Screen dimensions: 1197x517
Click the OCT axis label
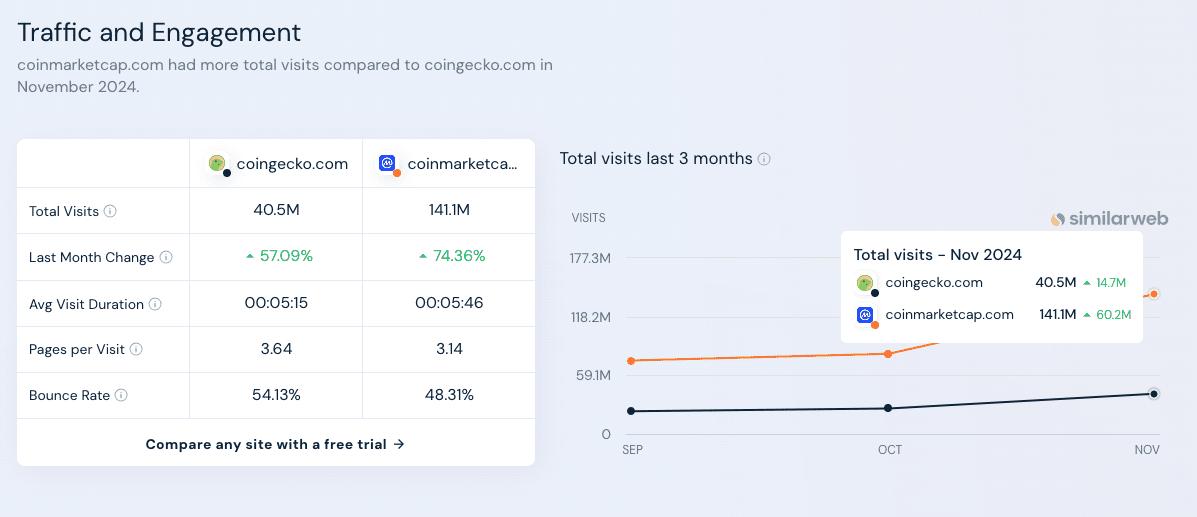tap(889, 450)
